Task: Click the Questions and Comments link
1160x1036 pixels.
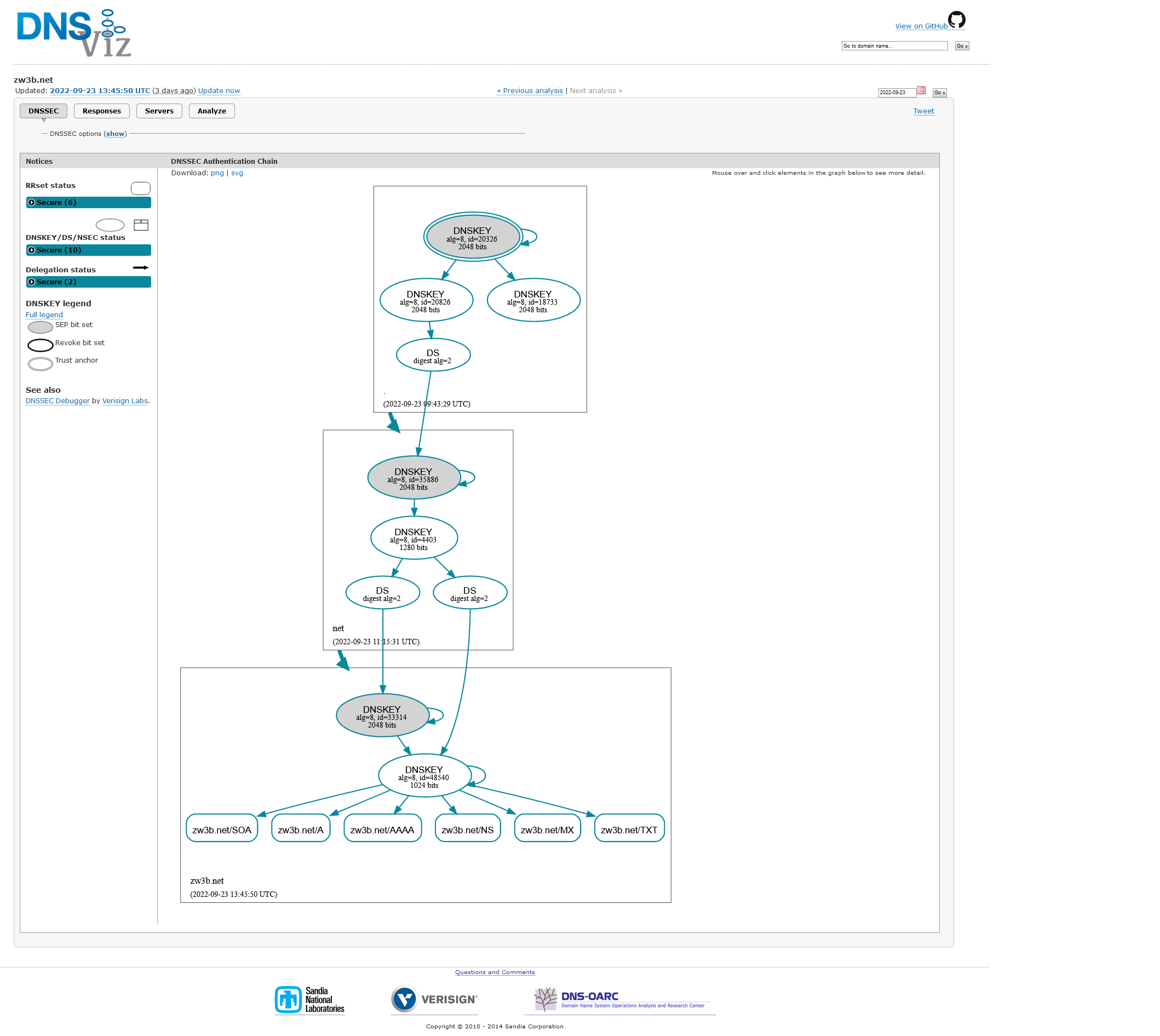Action: [x=496, y=973]
